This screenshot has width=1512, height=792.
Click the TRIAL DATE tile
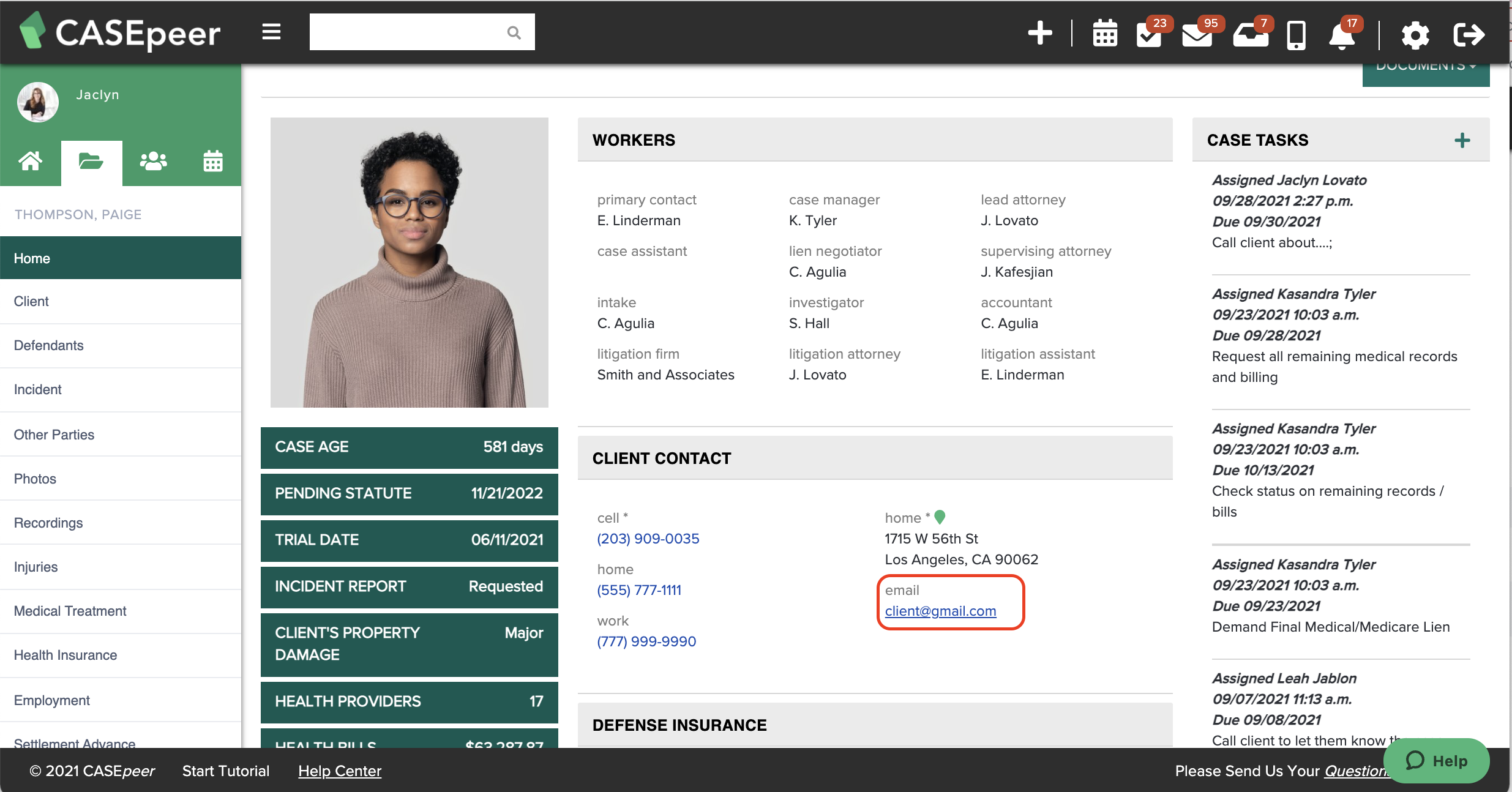pyautogui.click(x=409, y=540)
